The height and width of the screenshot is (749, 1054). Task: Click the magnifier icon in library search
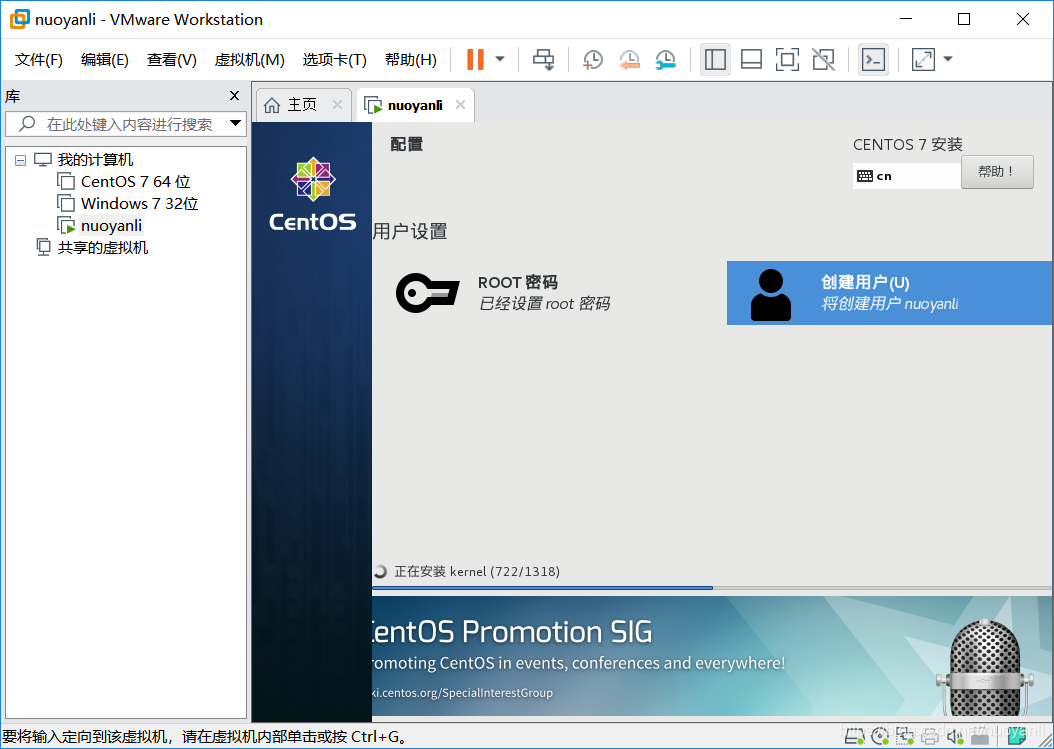tap(27, 124)
